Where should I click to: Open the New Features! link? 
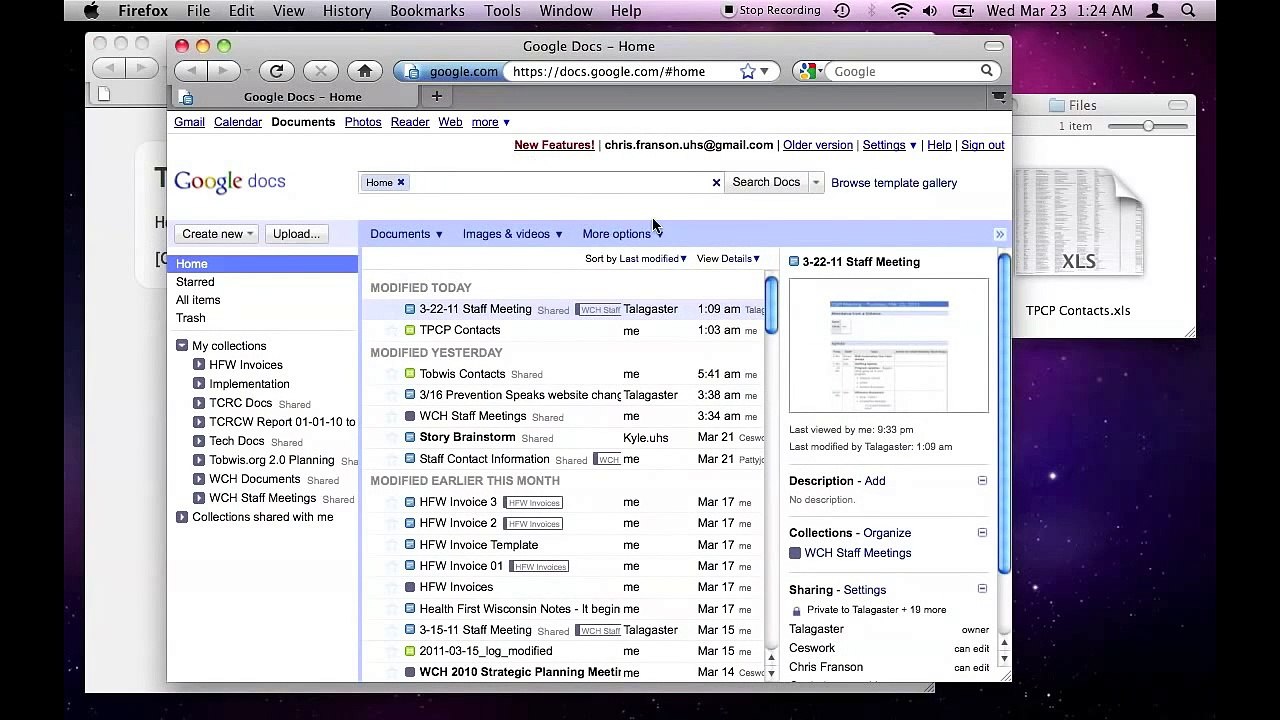click(x=554, y=145)
